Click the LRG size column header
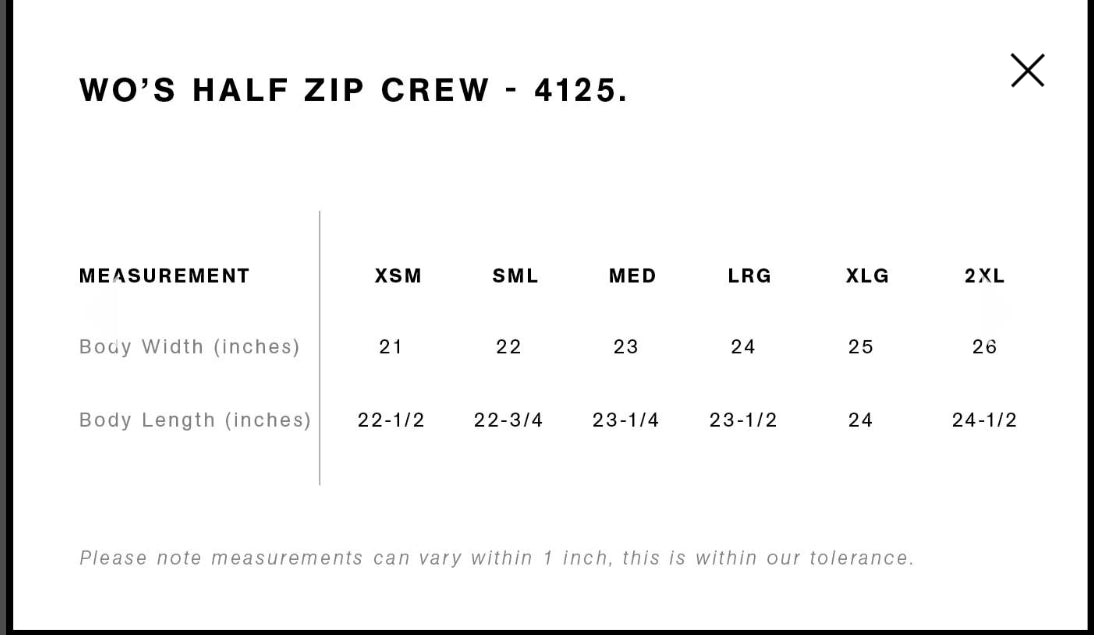The image size is (1094, 635). point(749,276)
